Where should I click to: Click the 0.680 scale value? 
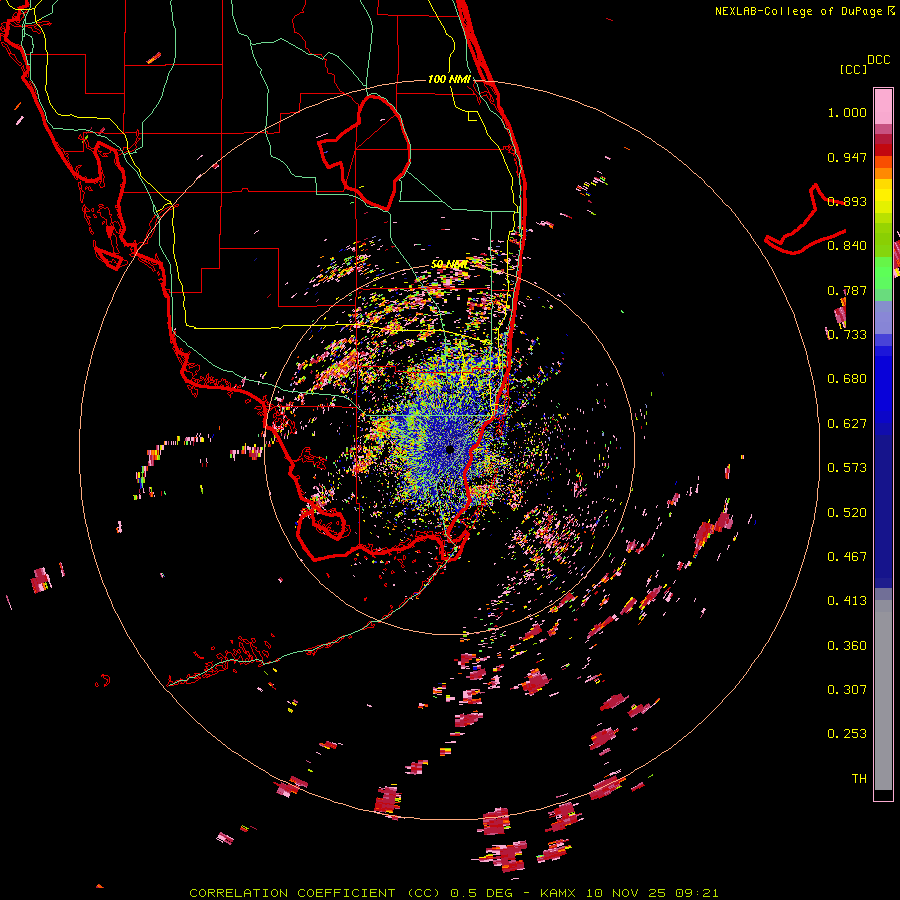(847, 379)
